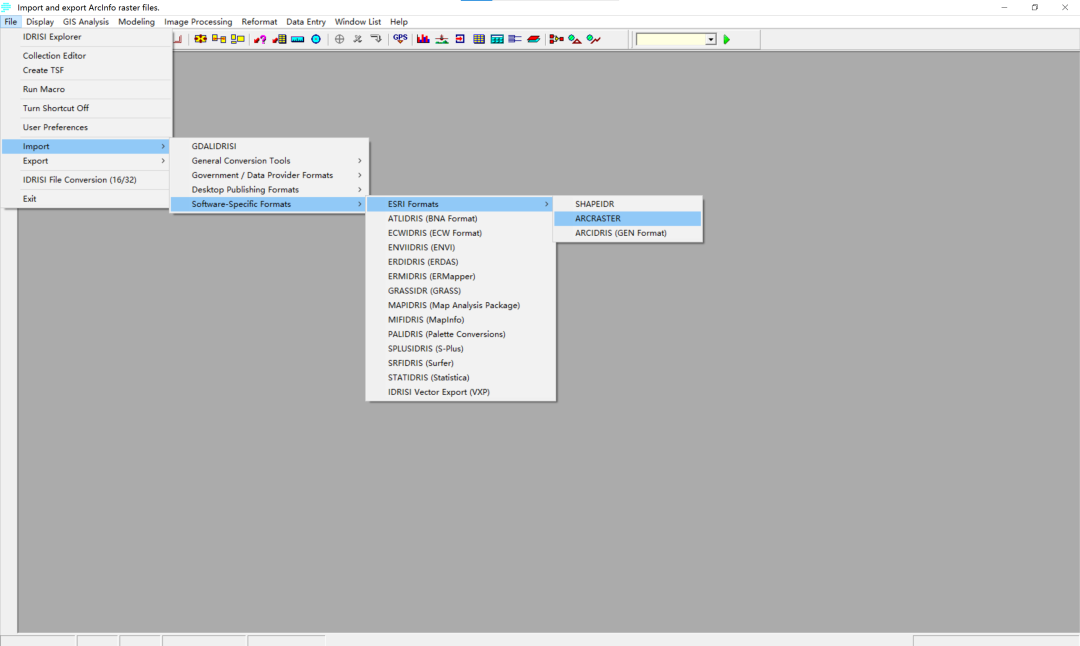Click the cursor inquiry icon with question mark
The image size is (1080, 646).
click(260, 39)
